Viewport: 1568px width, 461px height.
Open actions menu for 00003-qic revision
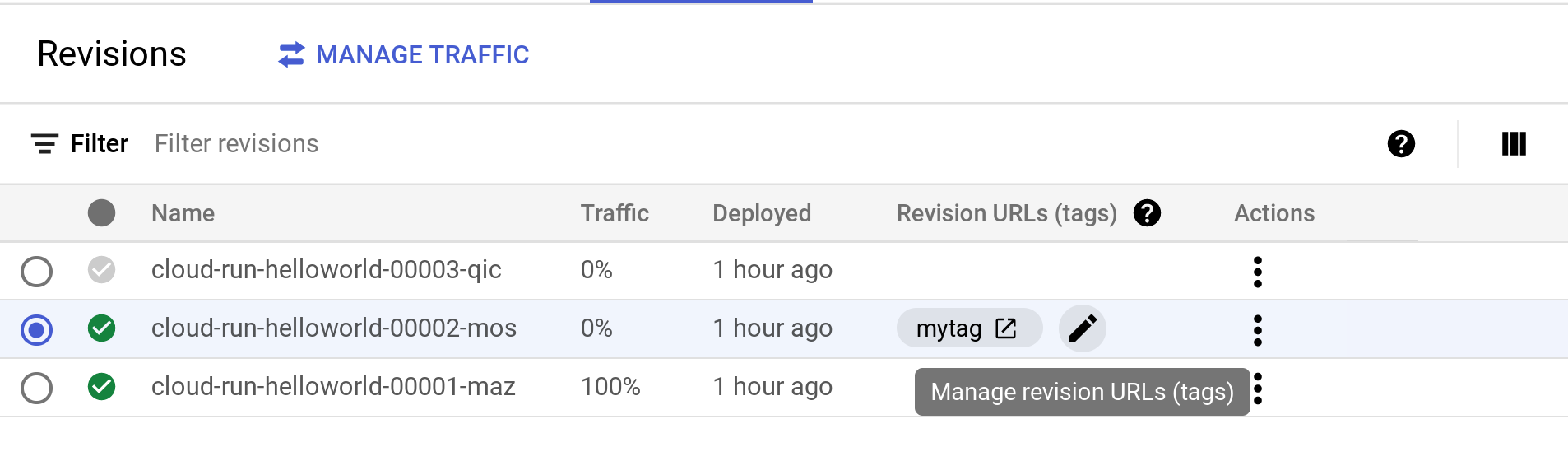1257,272
